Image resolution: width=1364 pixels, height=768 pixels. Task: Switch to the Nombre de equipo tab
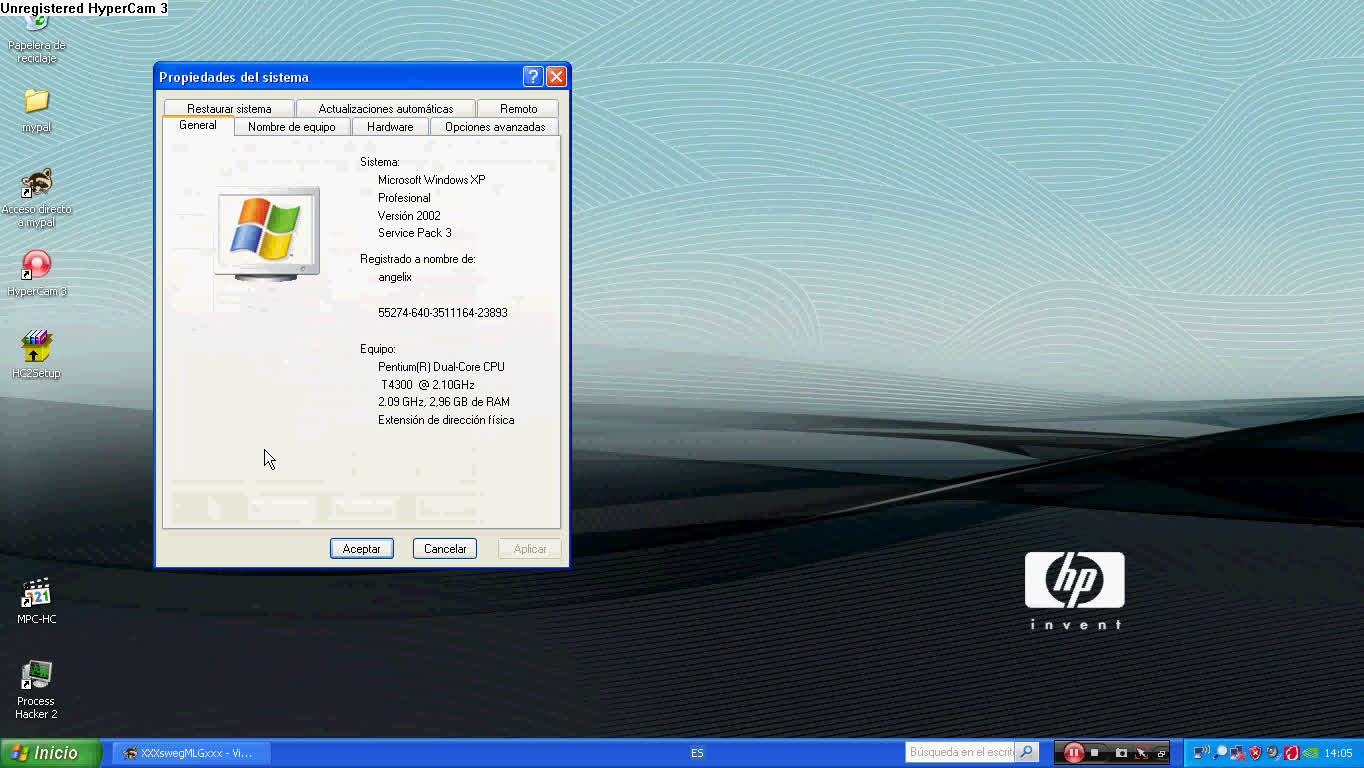291,127
